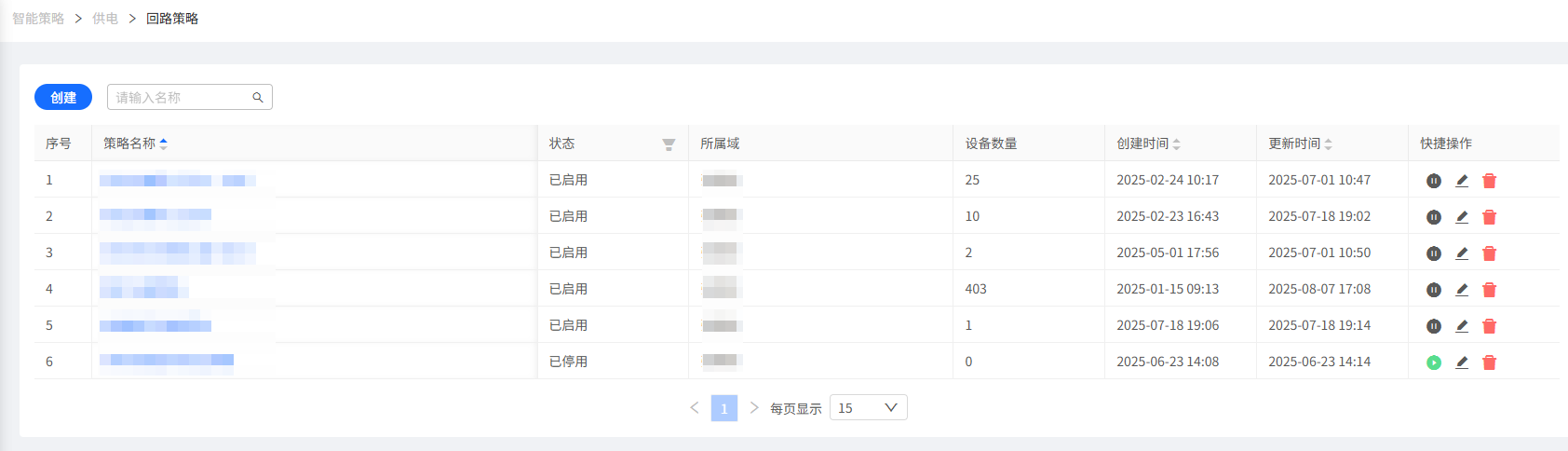
Task: Click update time 2025-08-07 17:08
Action: tap(1319, 289)
